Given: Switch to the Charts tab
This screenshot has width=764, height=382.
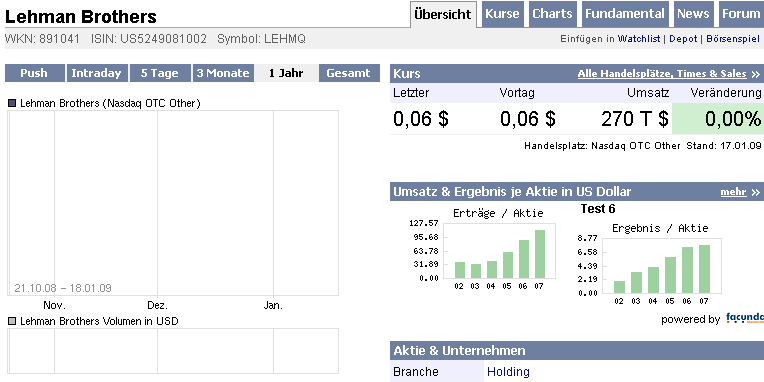Looking at the screenshot, I should pos(552,14).
